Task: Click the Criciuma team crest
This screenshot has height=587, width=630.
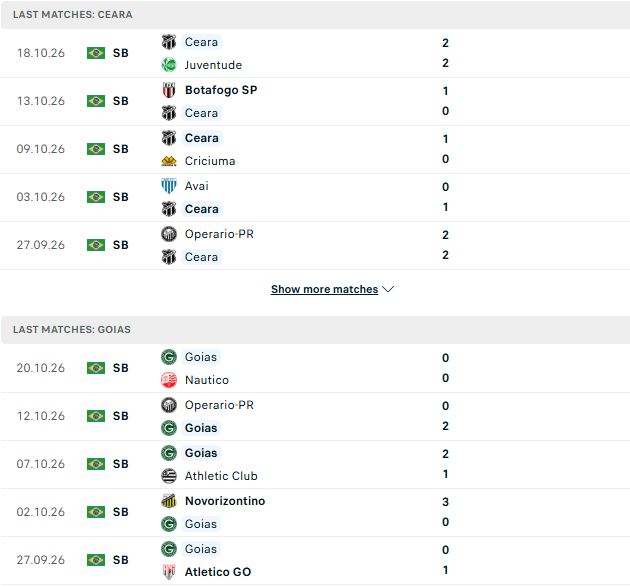Action: 169,161
